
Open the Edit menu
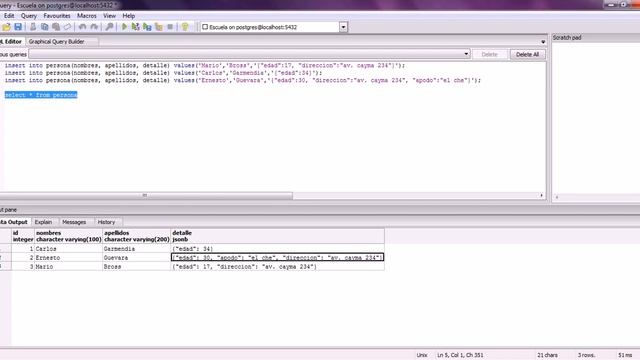coord(9,16)
